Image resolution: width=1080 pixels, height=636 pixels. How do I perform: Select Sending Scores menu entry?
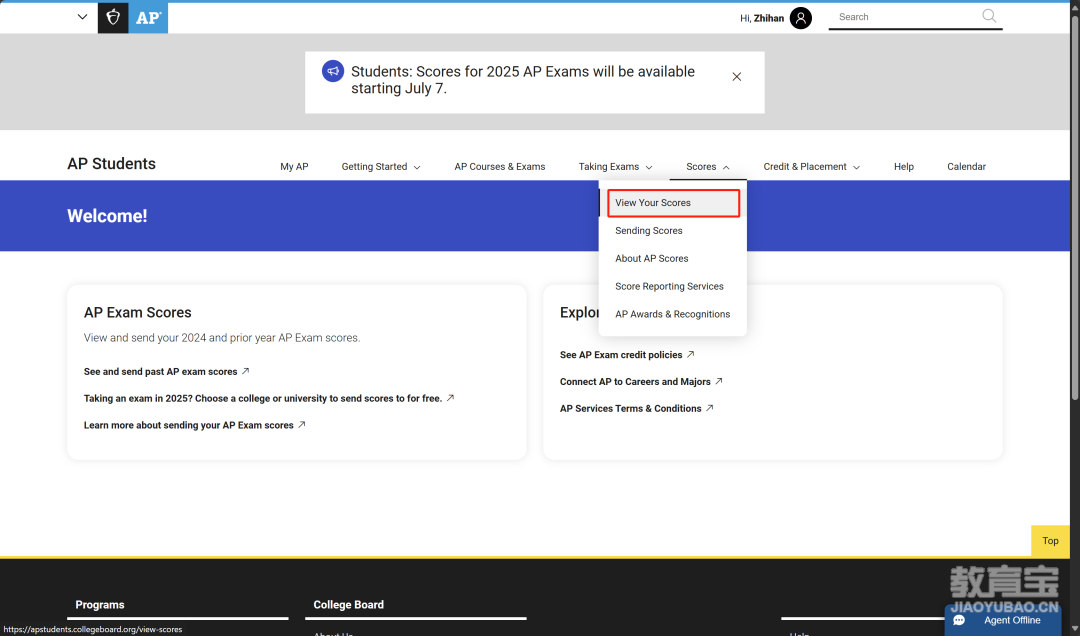coord(649,231)
